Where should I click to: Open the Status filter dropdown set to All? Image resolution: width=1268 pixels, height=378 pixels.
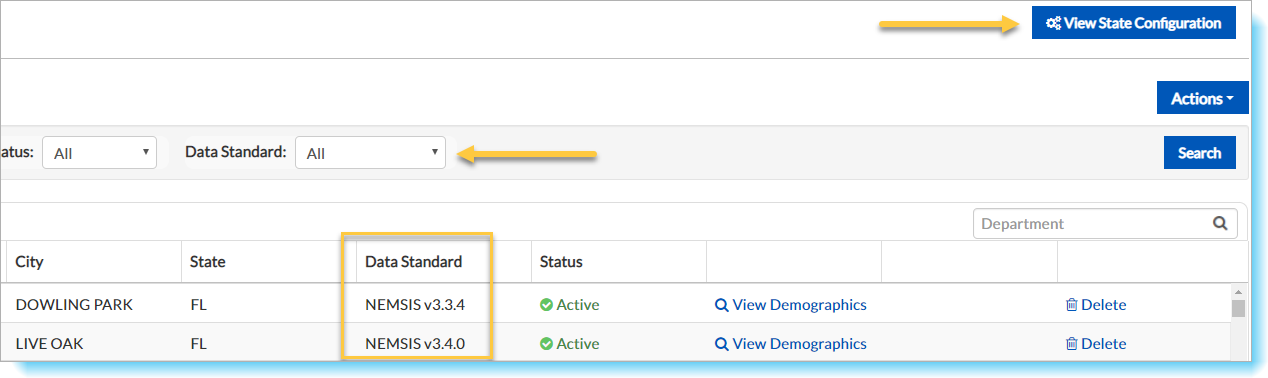pyautogui.click(x=99, y=153)
